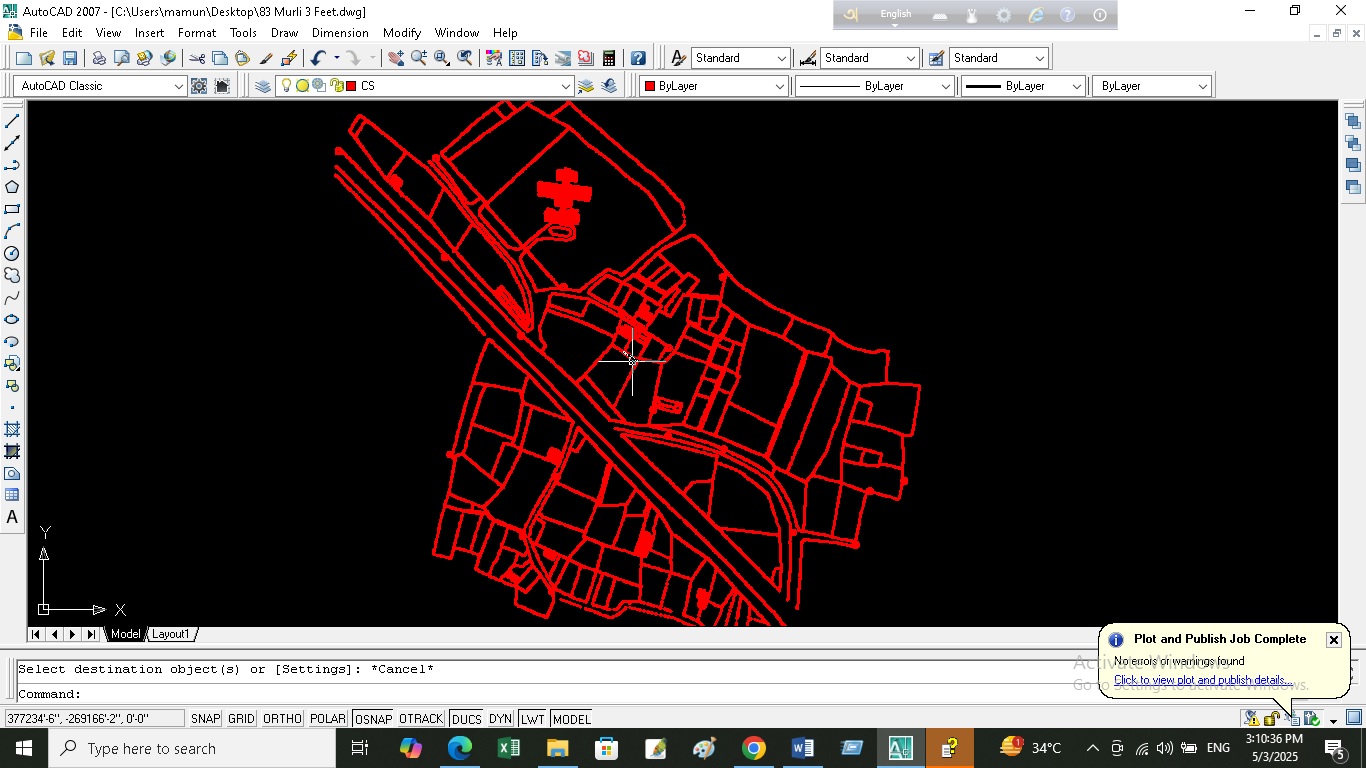Select the Line tool in Draw toolbar
1366x768 pixels.
tap(12, 121)
